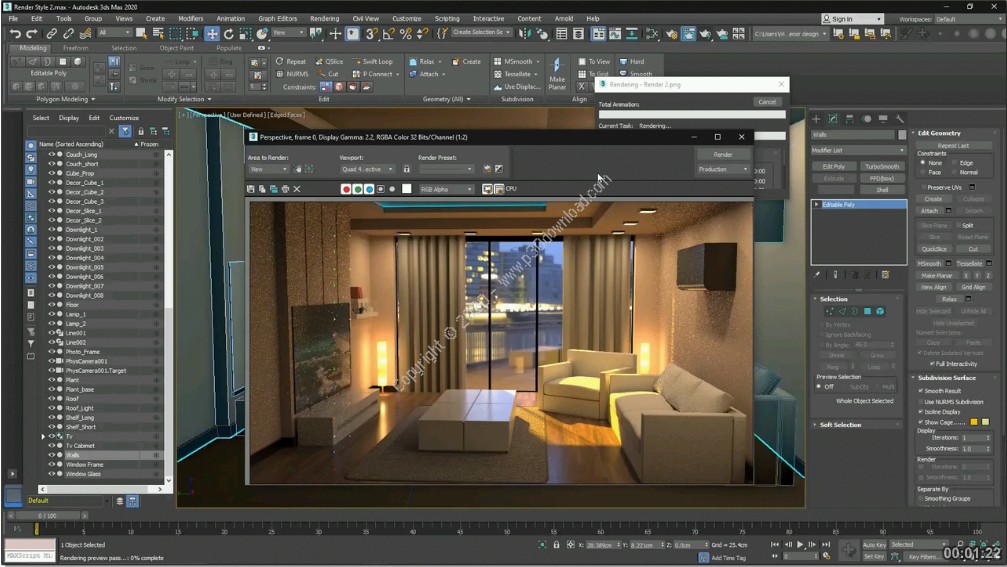Screen dimensions: 1007x567
Task: Enable the red channel in render window
Action: coord(347,189)
